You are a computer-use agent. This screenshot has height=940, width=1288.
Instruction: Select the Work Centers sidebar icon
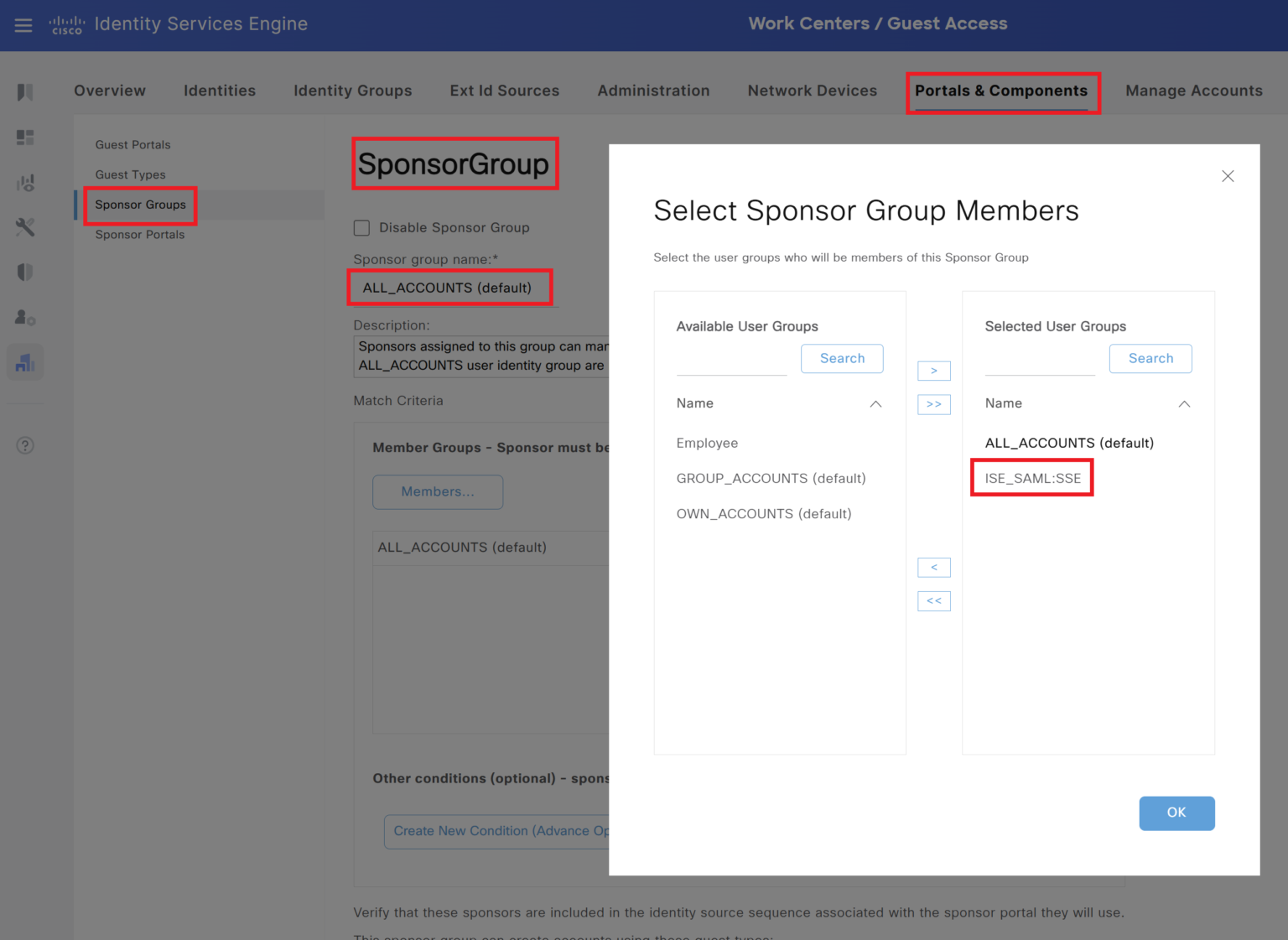click(x=25, y=361)
